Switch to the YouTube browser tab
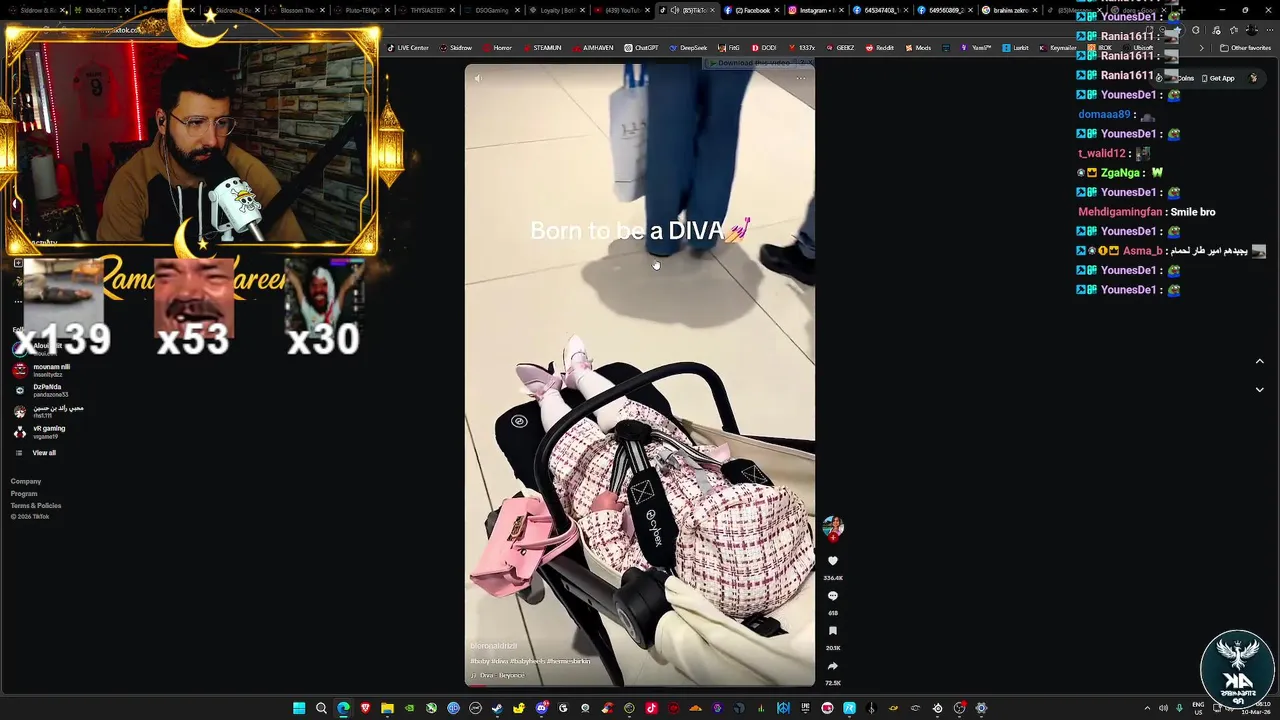Viewport: 1280px width, 720px height. pos(620,10)
